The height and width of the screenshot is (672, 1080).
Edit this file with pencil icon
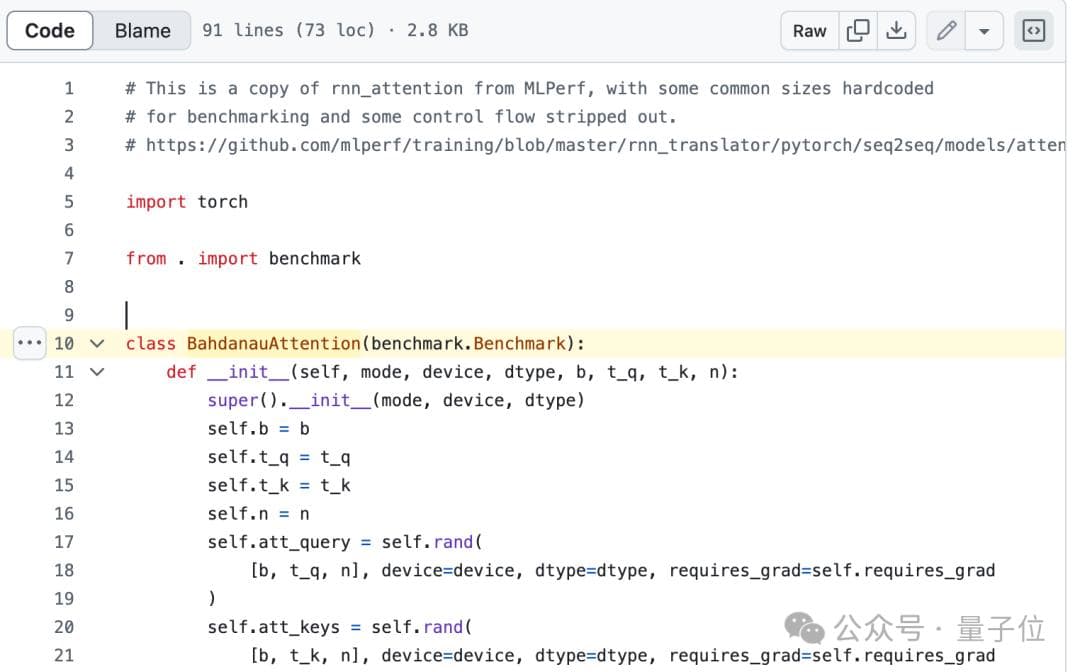tap(946, 31)
